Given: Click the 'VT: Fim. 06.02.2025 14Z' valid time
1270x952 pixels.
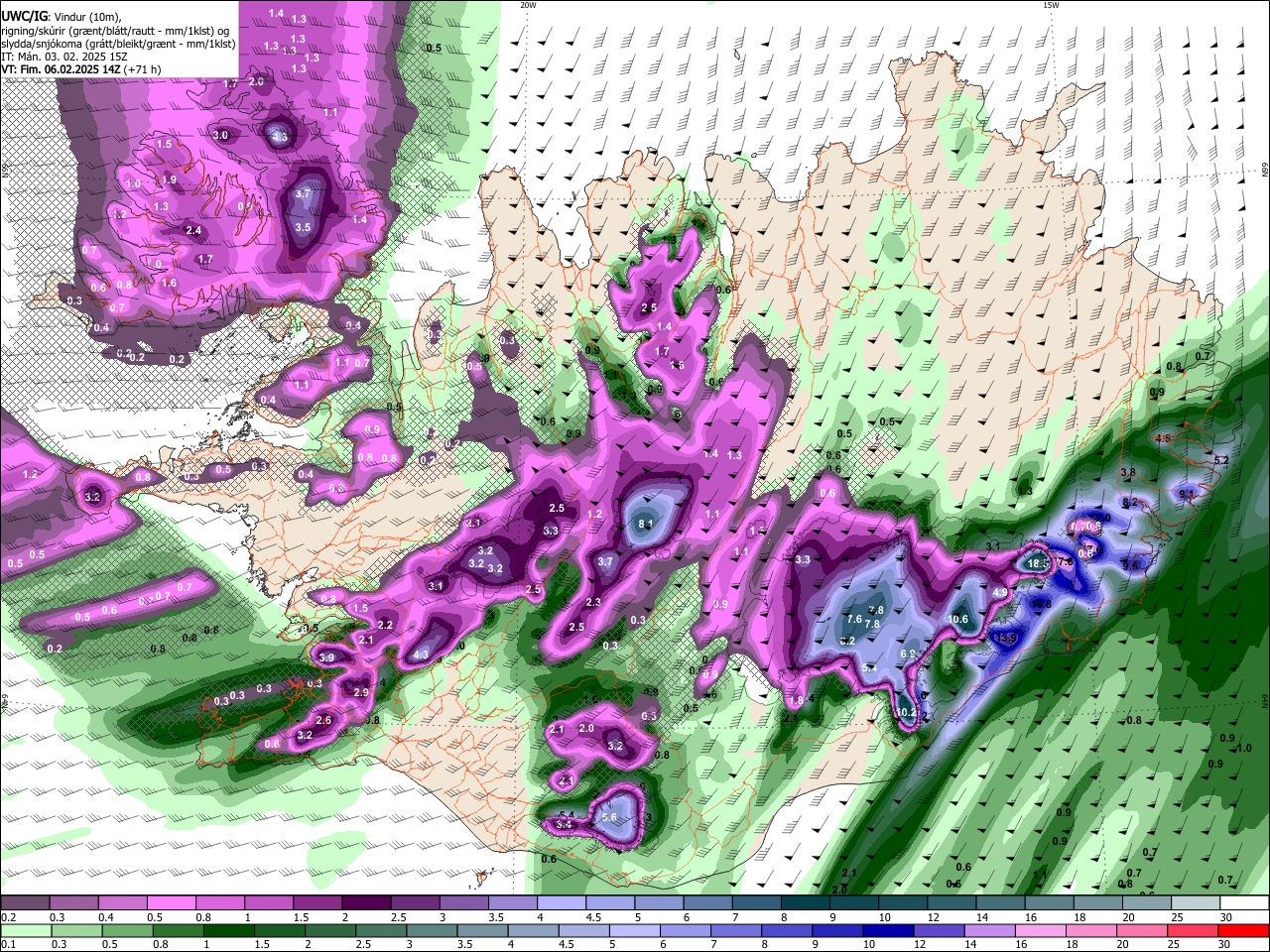Looking at the screenshot, I should (x=61, y=69).
